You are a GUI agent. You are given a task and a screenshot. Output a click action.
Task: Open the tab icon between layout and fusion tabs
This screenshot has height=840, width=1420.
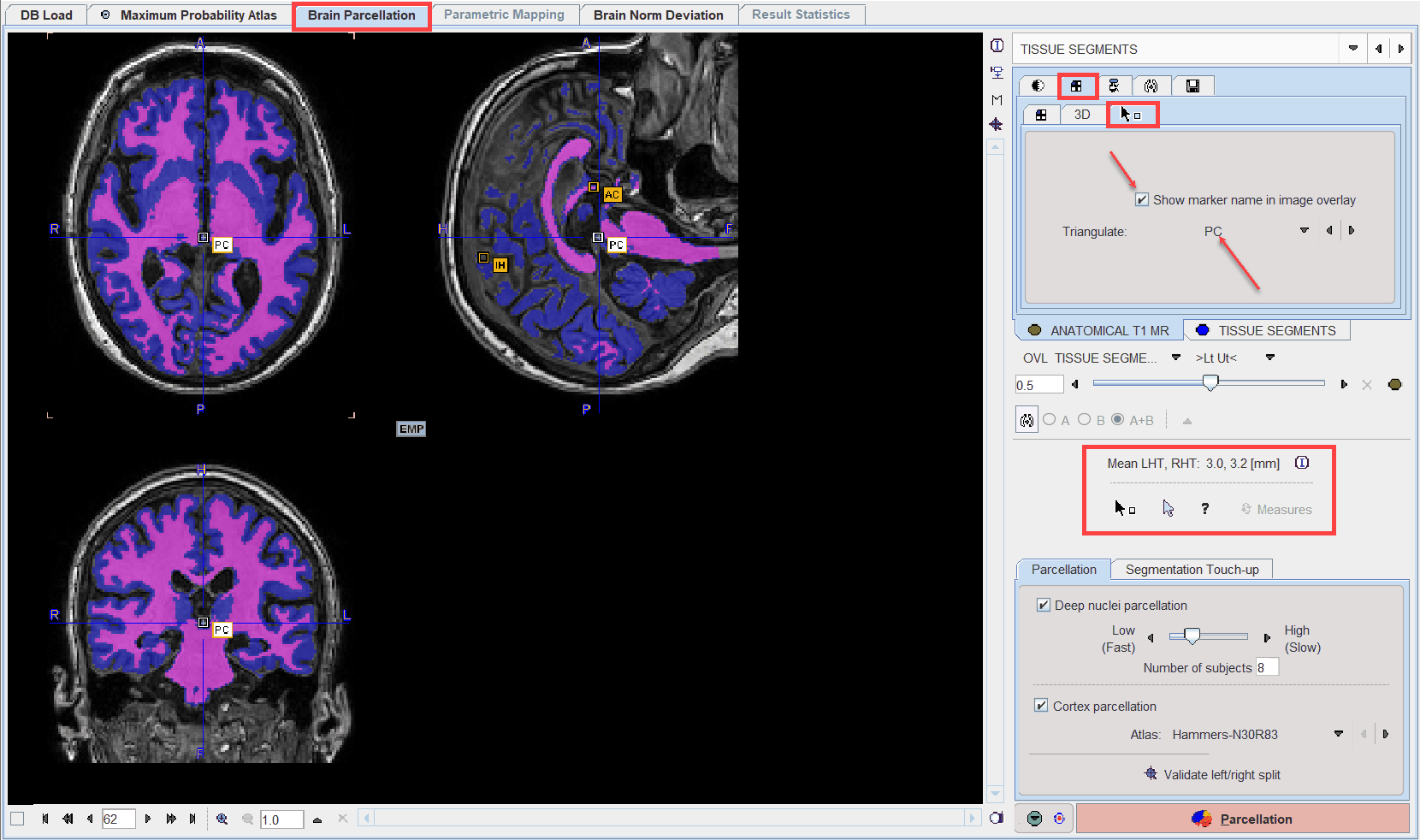tap(1114, 86)
